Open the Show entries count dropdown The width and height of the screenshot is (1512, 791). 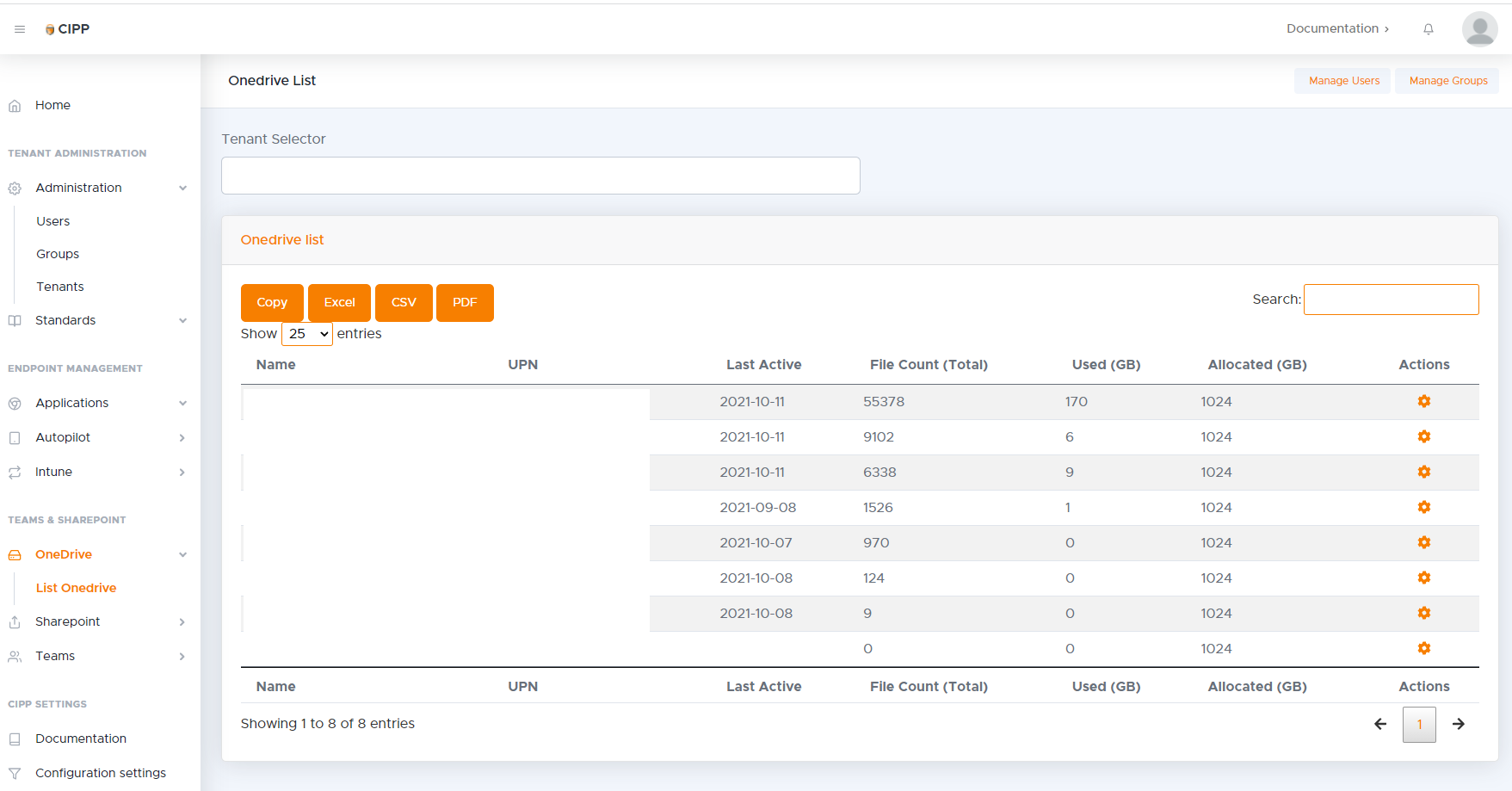307,334
